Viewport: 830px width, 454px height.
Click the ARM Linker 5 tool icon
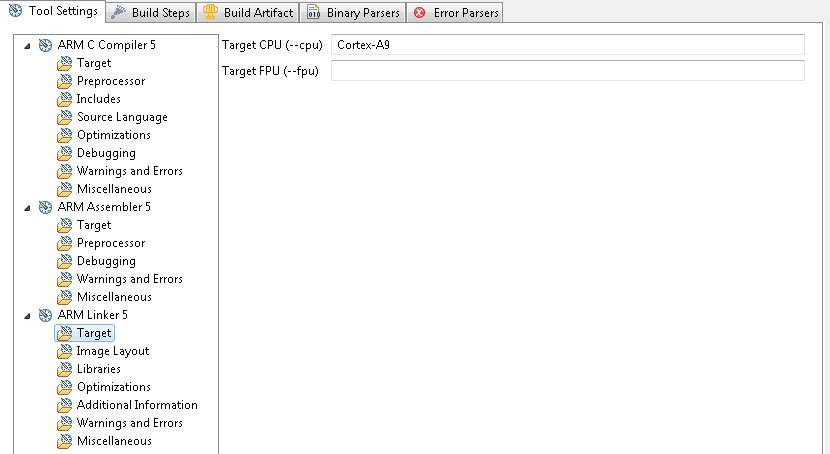tap(46, 315)
